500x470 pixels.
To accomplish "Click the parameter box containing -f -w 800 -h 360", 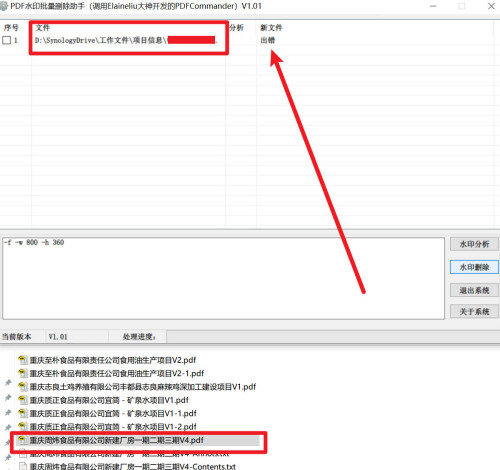I will (x=224, y=278).
